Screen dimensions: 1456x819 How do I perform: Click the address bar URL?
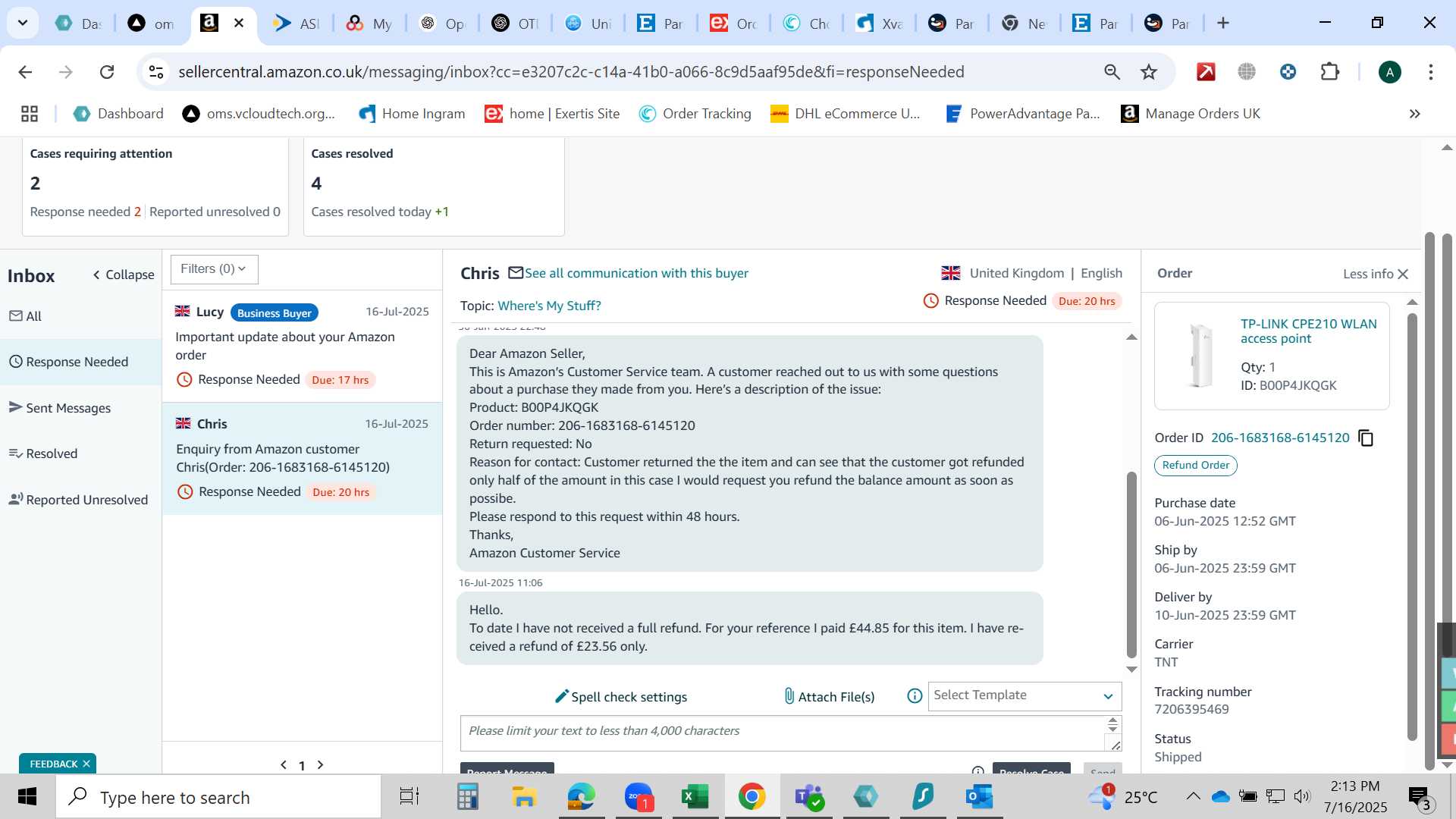571,72
